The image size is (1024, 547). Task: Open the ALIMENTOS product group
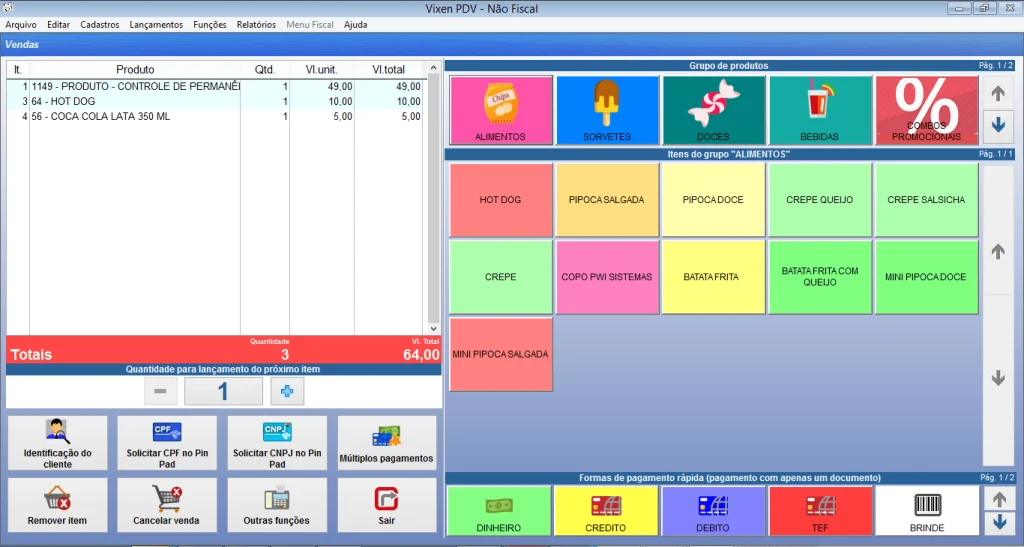tap(501, 110)
